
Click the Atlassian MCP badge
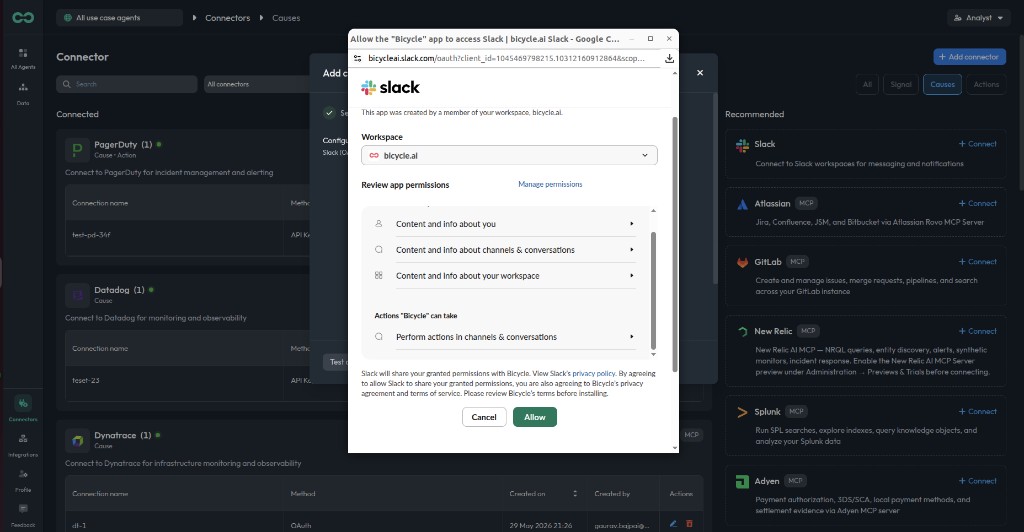click(x=807, y=204)
